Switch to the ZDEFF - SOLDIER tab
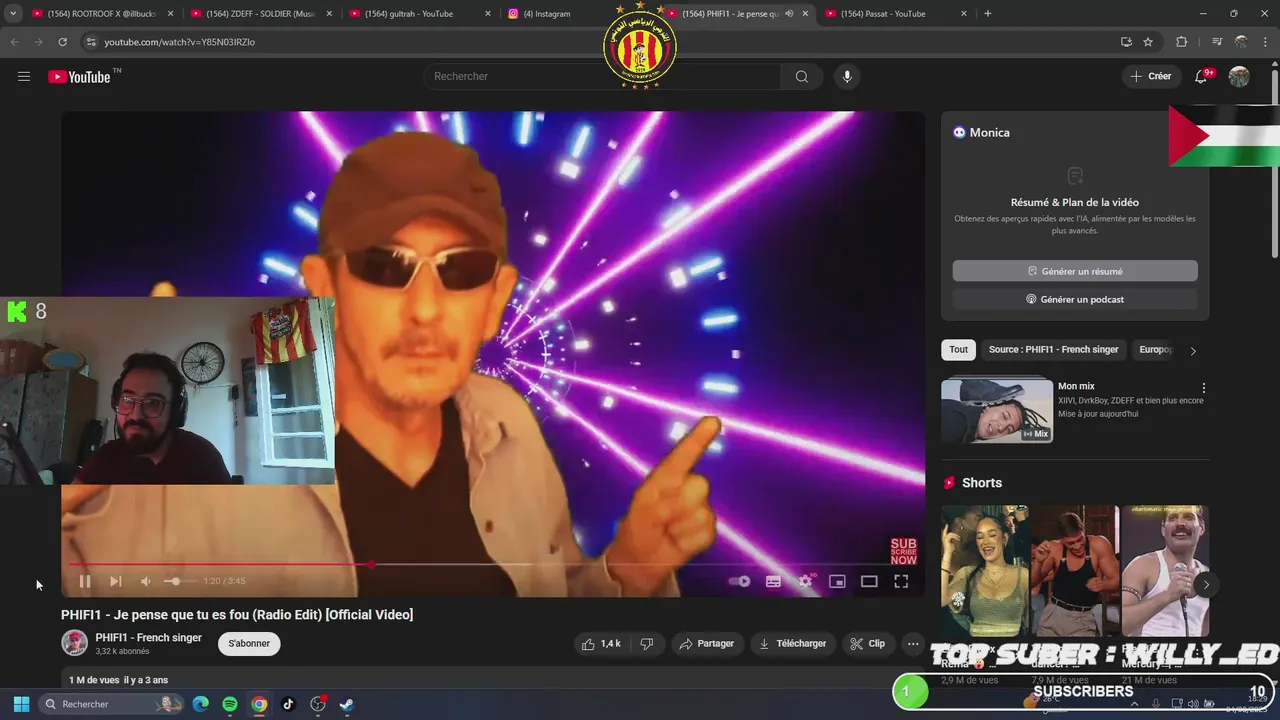Image resolution: width=1280 pixels, height=720 pixels. tap(260, 14)
